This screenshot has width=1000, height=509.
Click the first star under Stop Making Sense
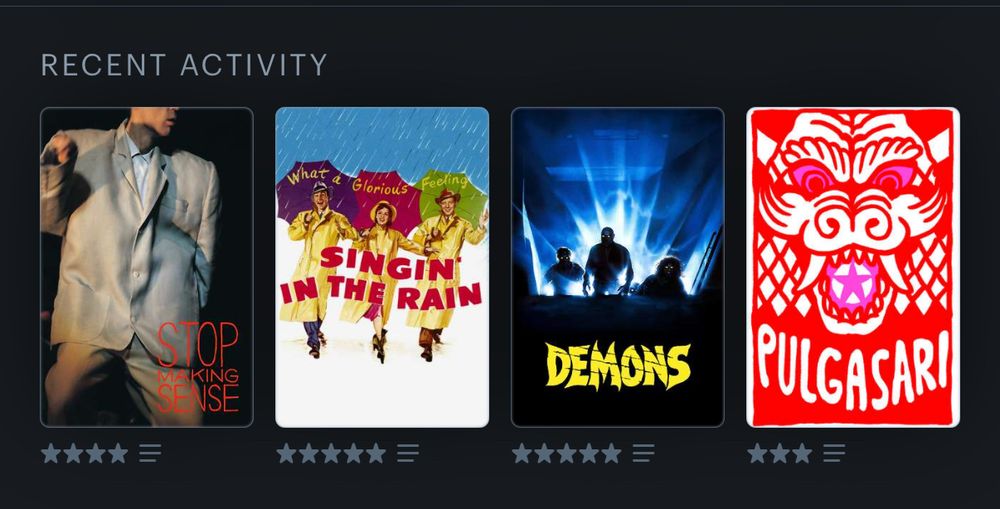click(x=51, y=453)
